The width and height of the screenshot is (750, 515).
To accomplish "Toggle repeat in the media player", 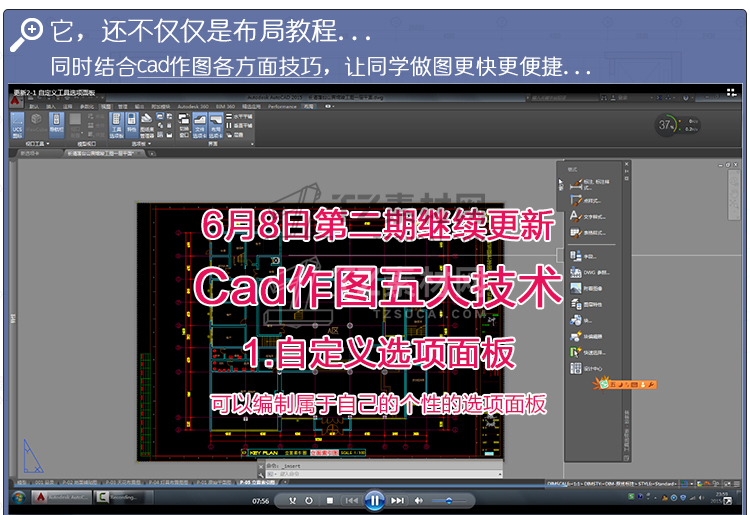I will [309, 501].
